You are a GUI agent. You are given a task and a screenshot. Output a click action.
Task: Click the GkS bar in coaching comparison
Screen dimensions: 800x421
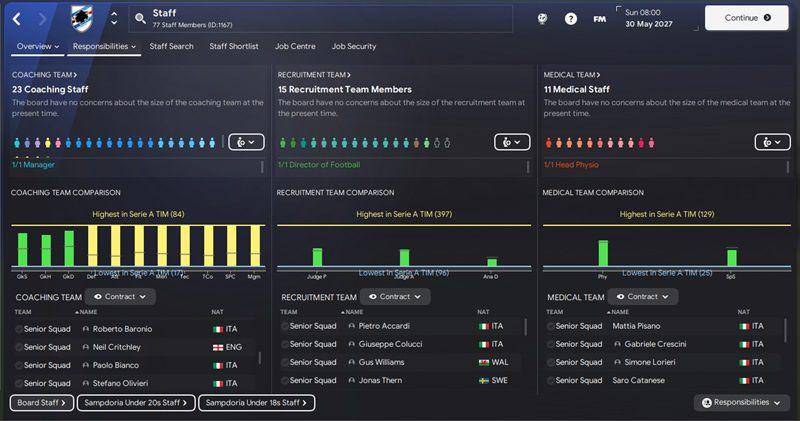point(22,250)
